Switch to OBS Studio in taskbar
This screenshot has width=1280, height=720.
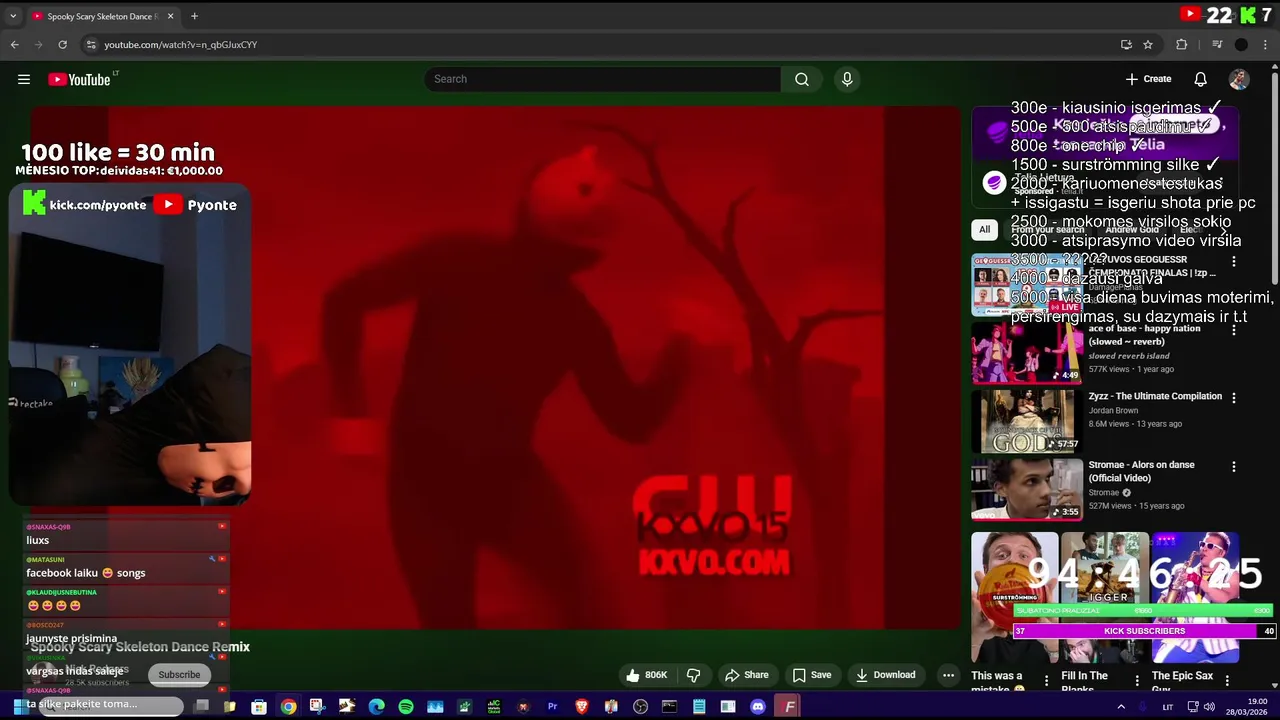coord(641,707)
